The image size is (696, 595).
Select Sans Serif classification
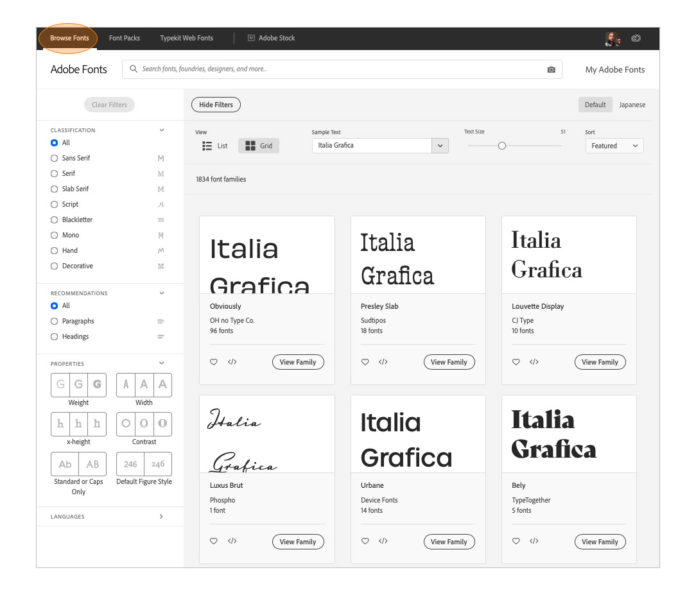(54, 158)
